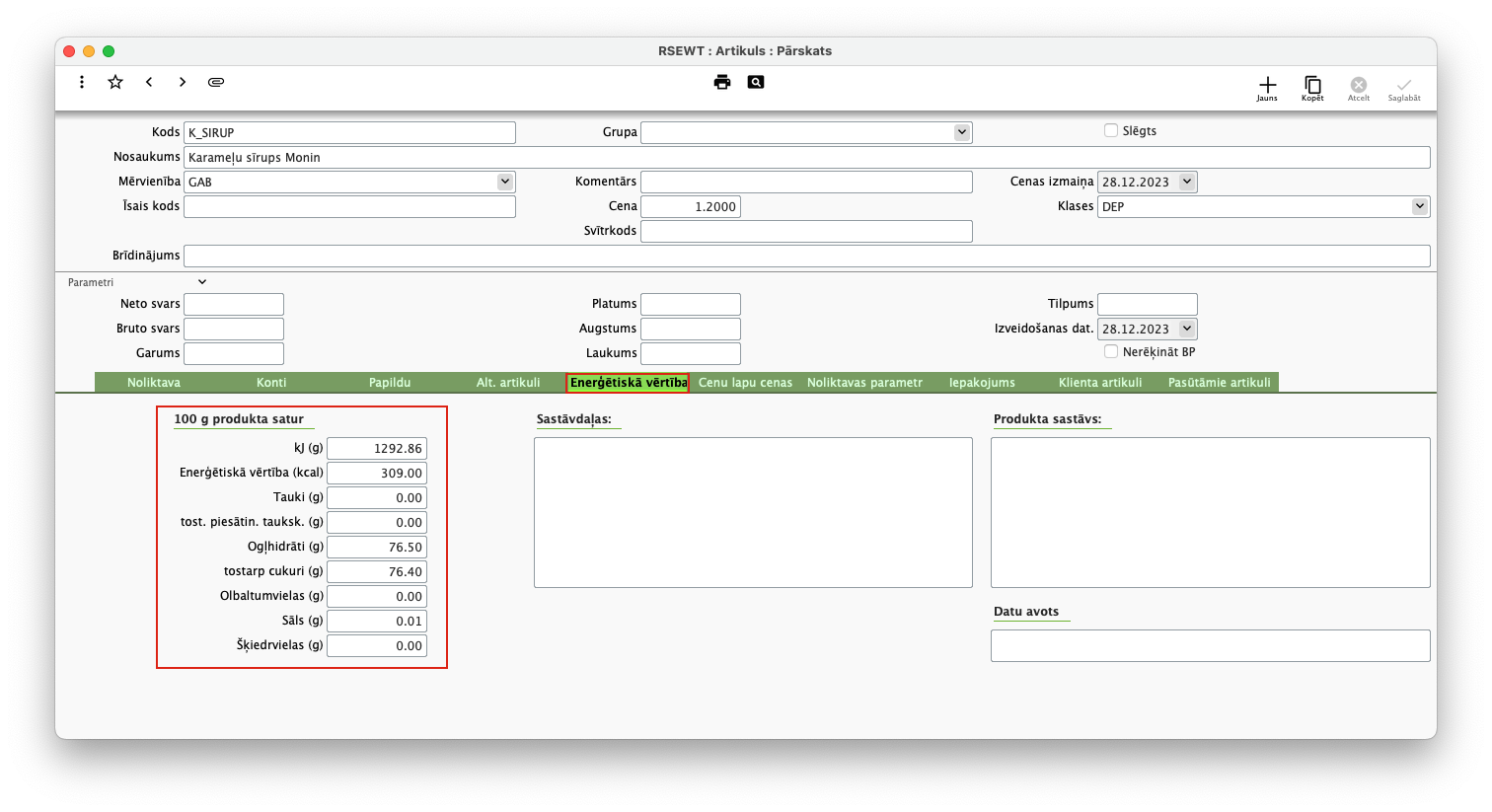The height and width of the screenshot is (812, 1492).
Task: Click the Datu avots field
Action: tap(1211, 645)
